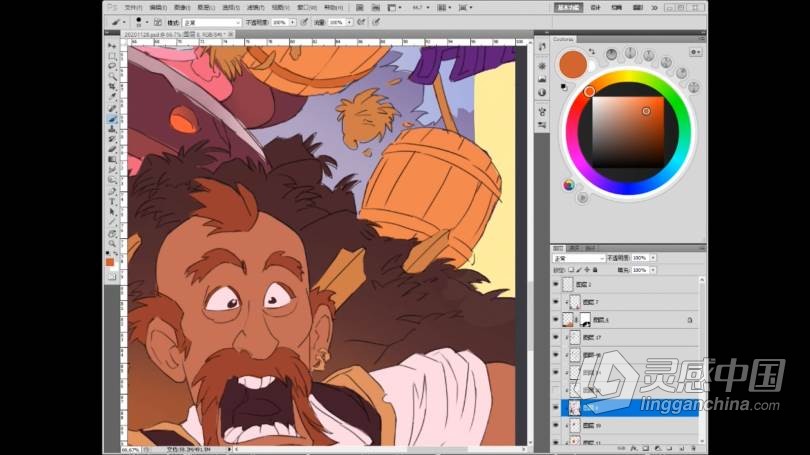Screen dimensions: 810x455
Task: Show the hidden layer above selected layer
Action: [556, 390]
